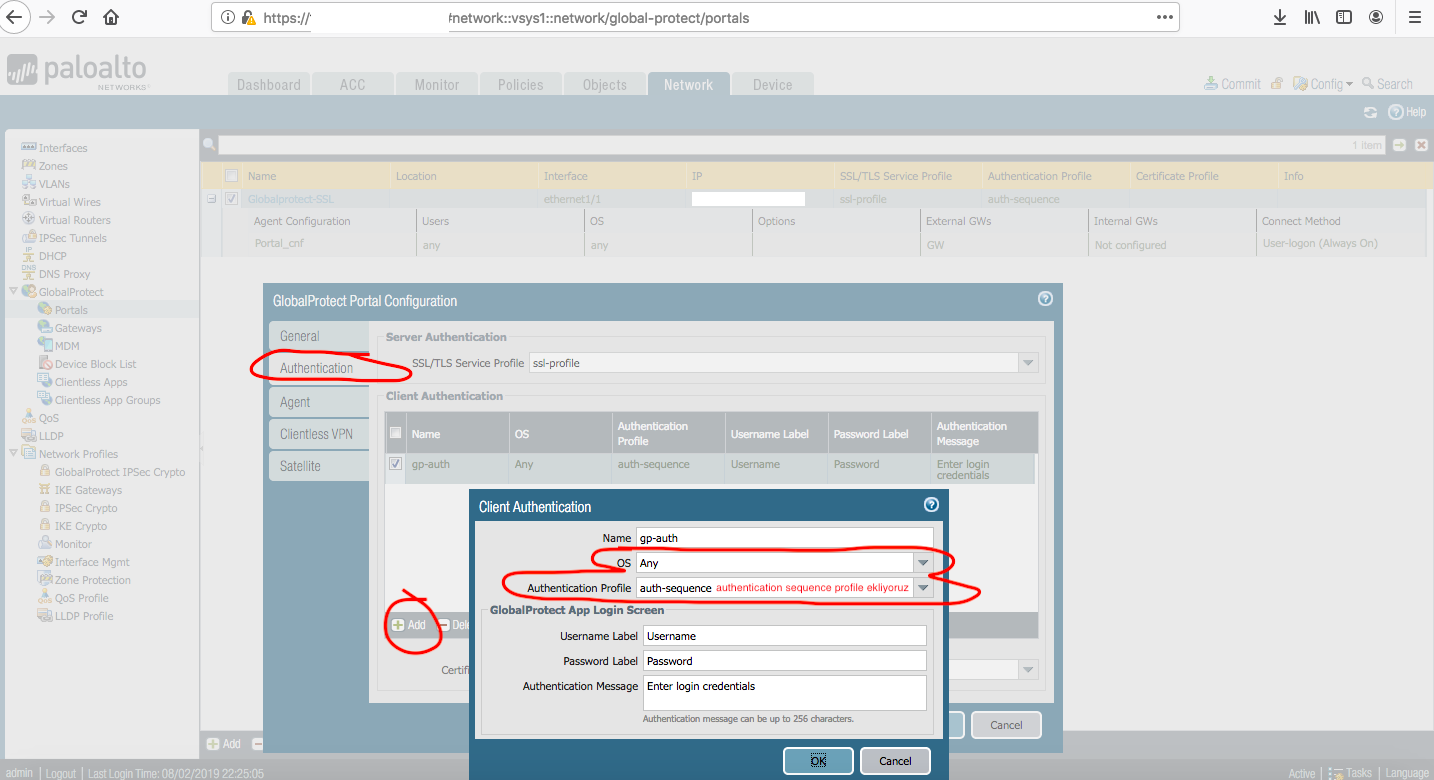This screenshot has height=780, width=1434.
Task: Click the green Add icon under Client Authentication
Action: click(399, 625)
